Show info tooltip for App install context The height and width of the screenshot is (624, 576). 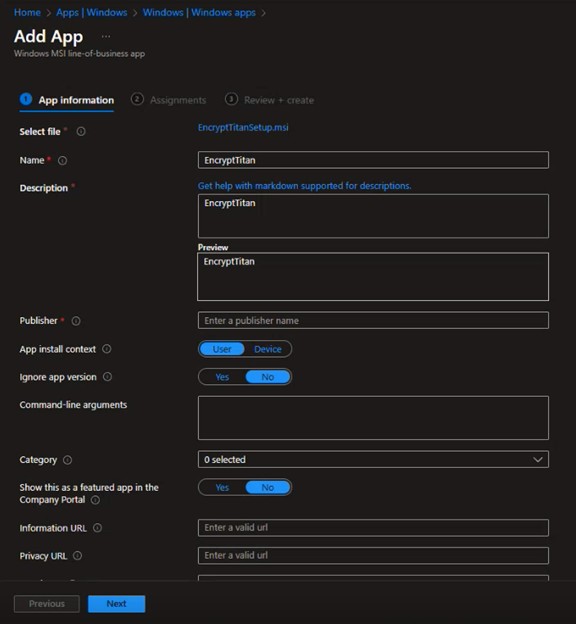pyautogui.click(x=107, y=349)
